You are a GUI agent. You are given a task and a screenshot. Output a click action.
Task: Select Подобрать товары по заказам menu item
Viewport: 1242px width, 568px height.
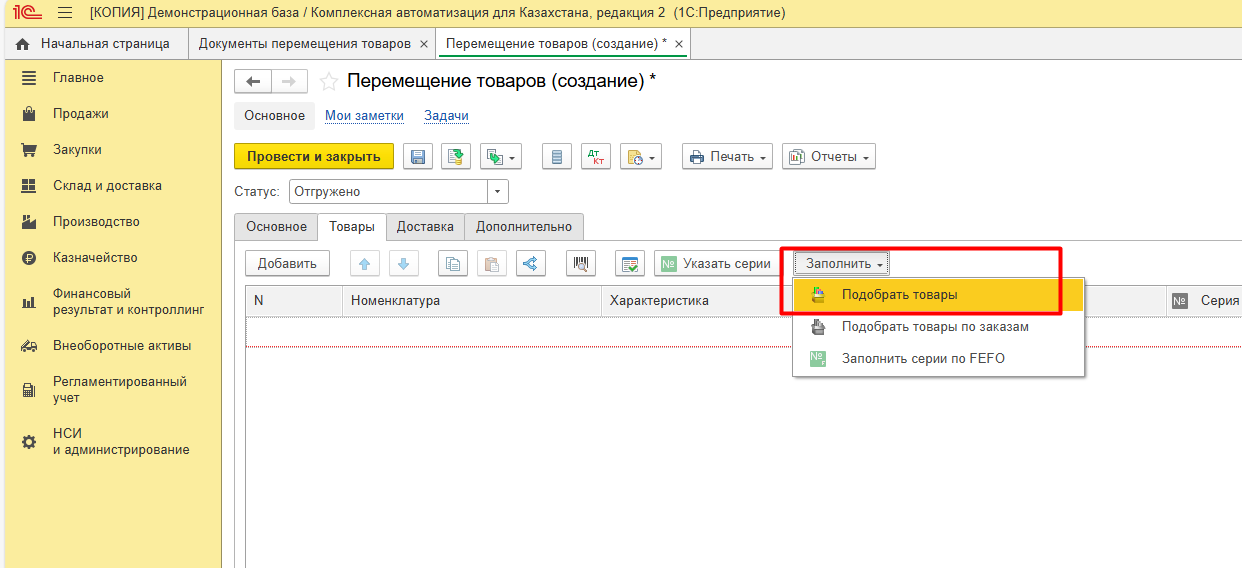[x=935, y=327]
